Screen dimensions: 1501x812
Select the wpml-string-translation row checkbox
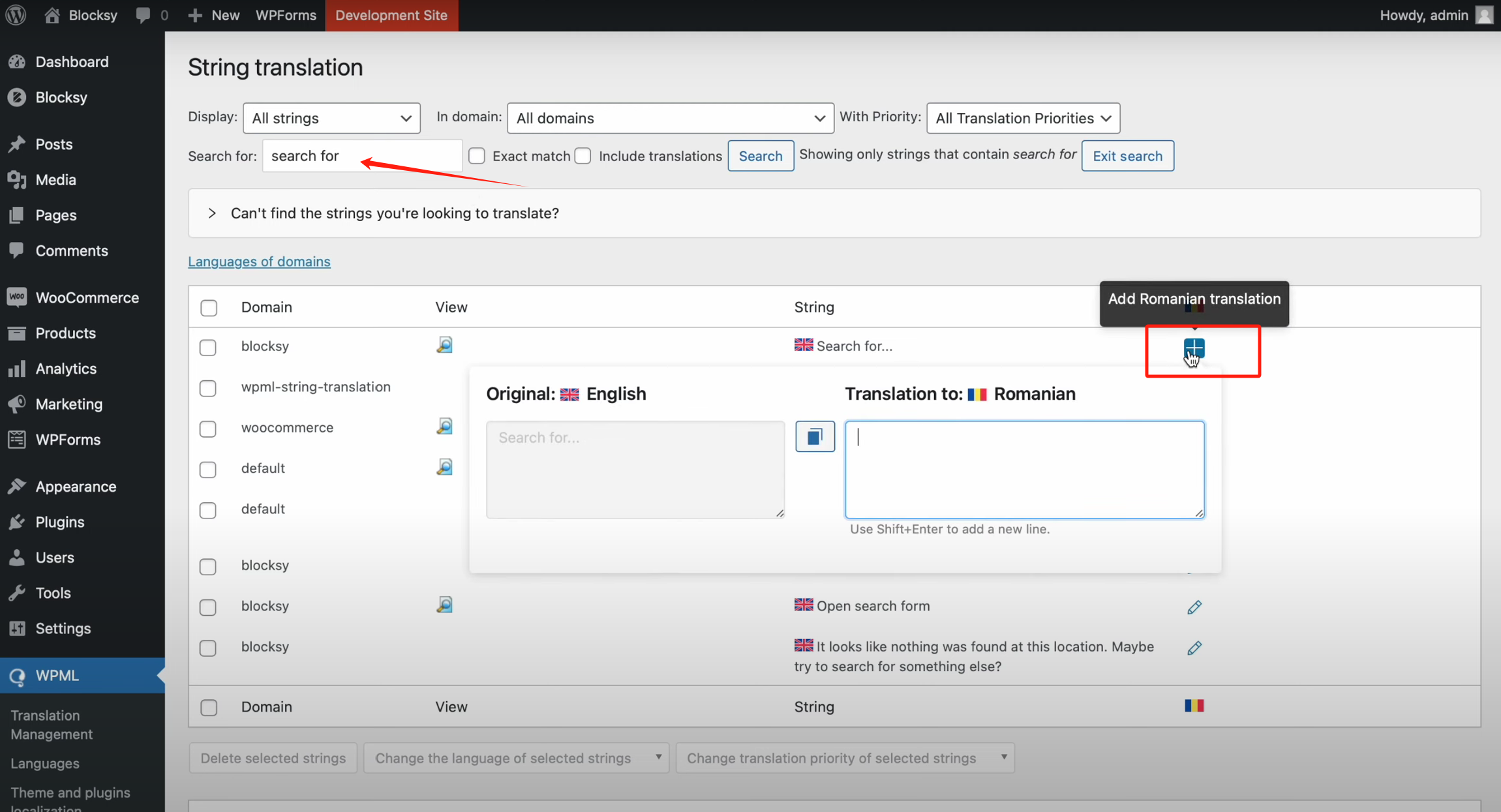coord(208,388)
